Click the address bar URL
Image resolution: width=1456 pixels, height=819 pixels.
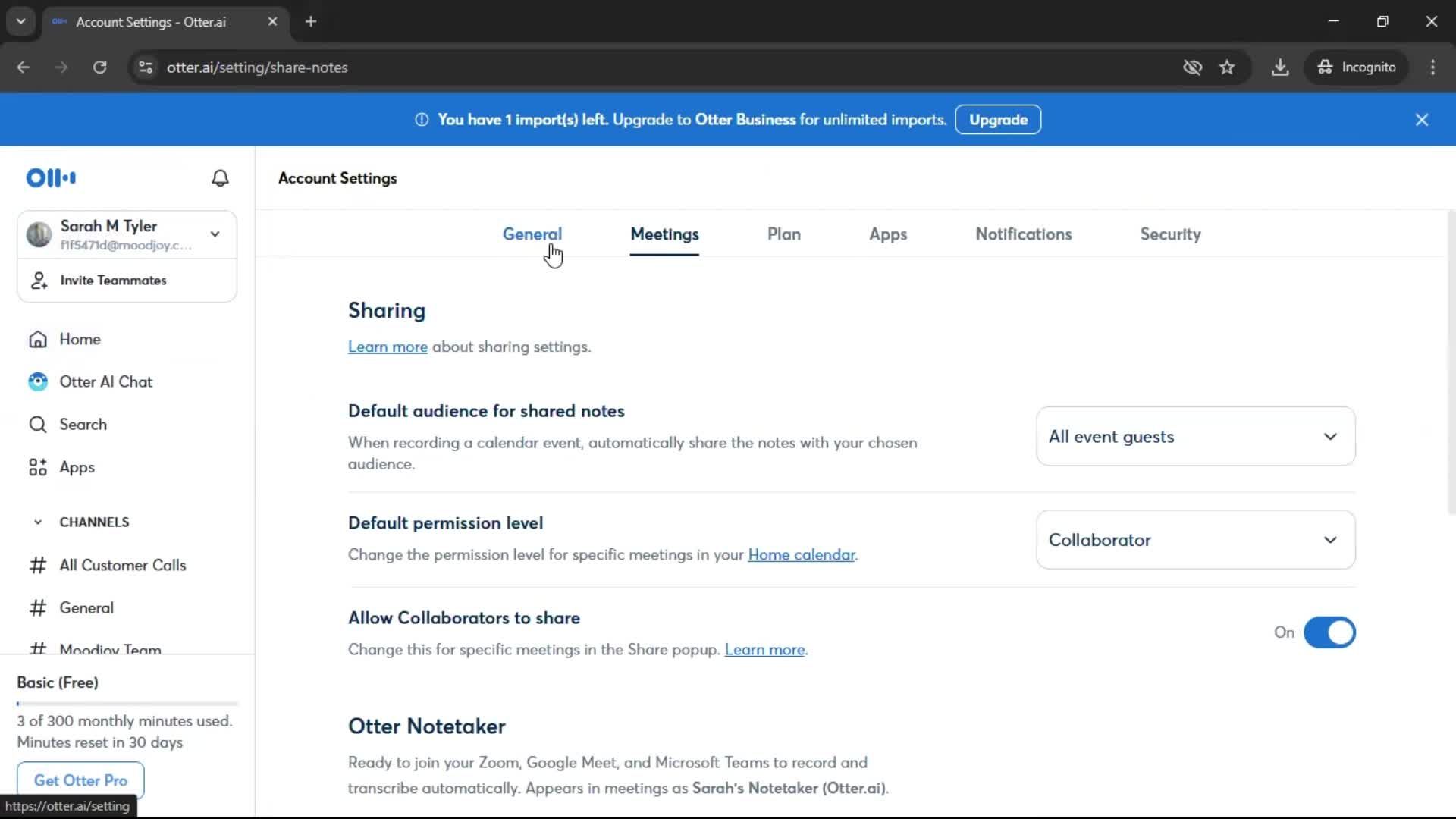pos(257,67)
